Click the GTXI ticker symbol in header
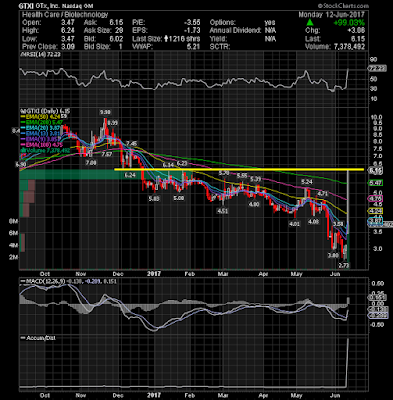393x400 pixels. [x=26, y=6]
